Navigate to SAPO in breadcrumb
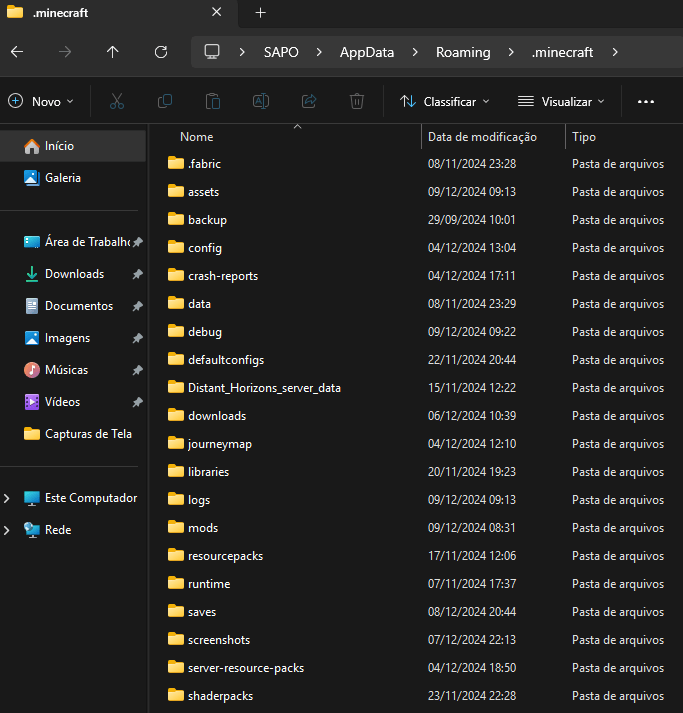683x713 pixels. point(281,52)
